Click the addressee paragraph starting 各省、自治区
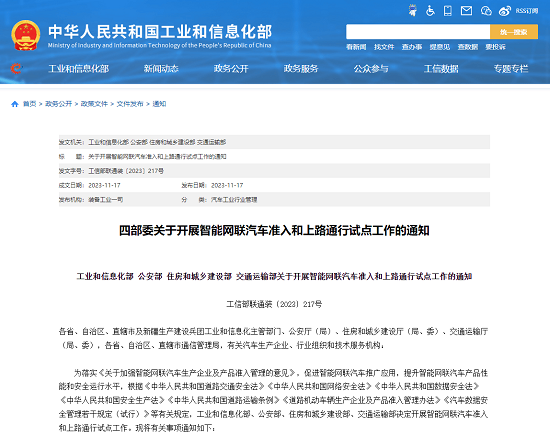The image size is (550, 435). pos(274,338)
